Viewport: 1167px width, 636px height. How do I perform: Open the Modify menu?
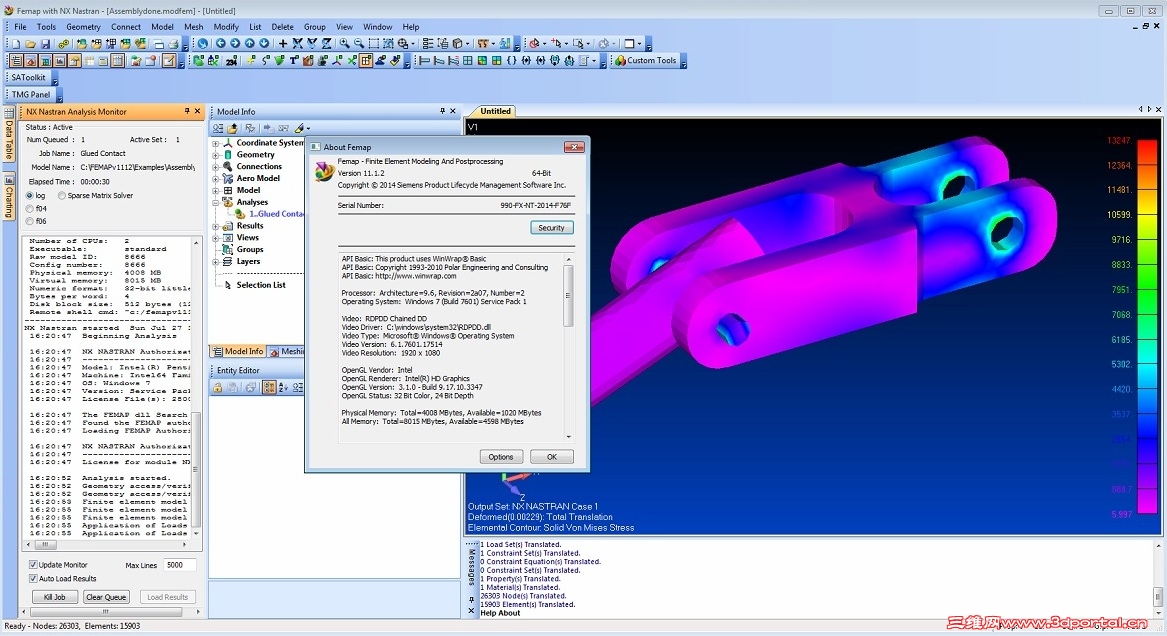(226, 27)
